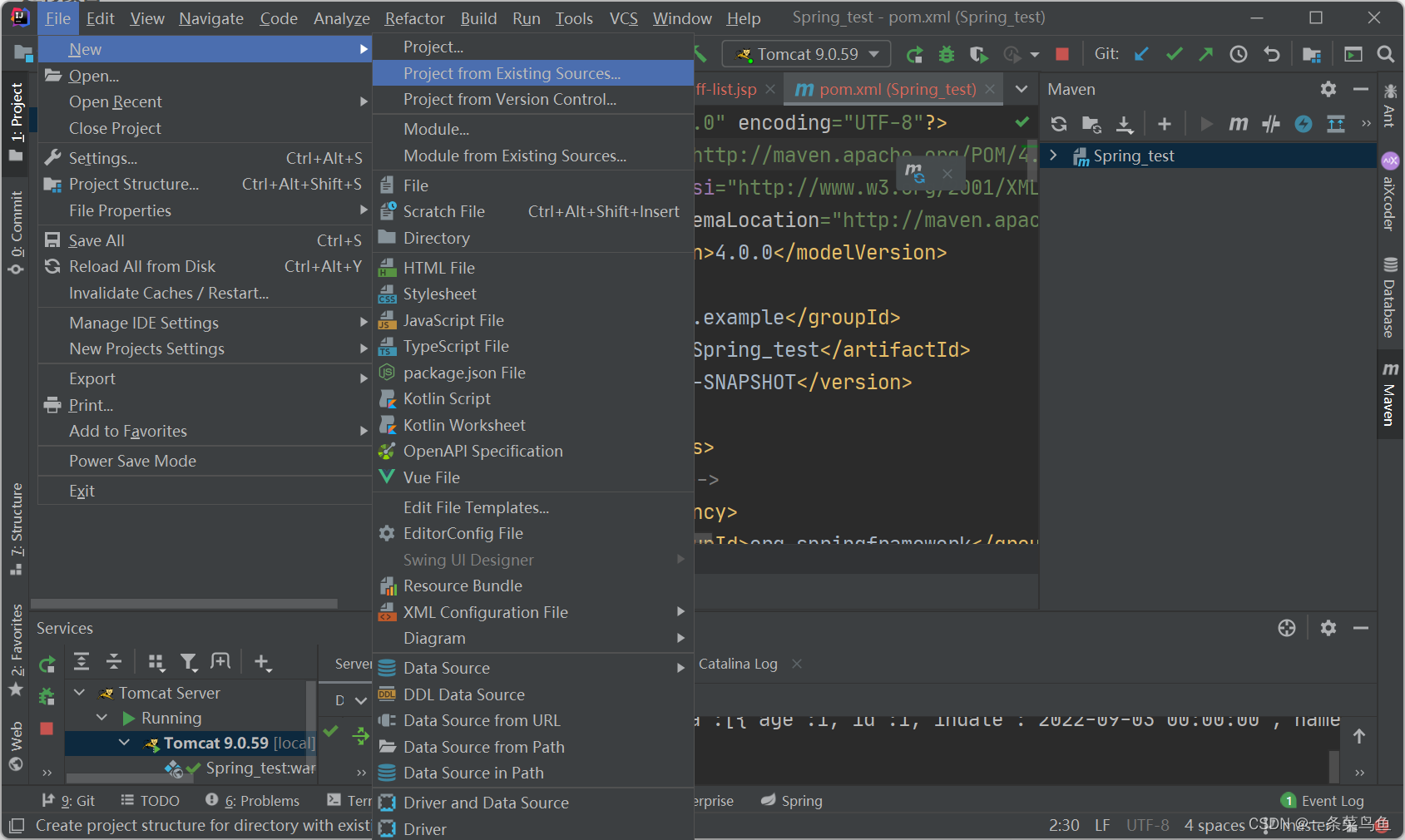
Task: Select Invalidate Caches / Restart
Action: 205,293
